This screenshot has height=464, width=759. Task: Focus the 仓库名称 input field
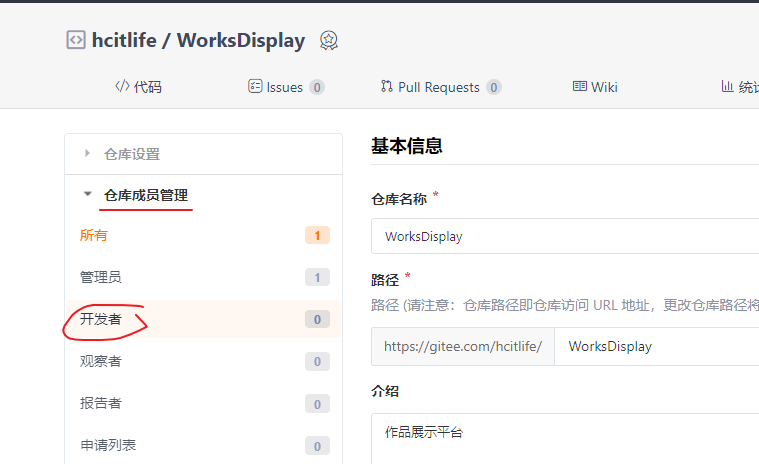(x=565, y=236)
